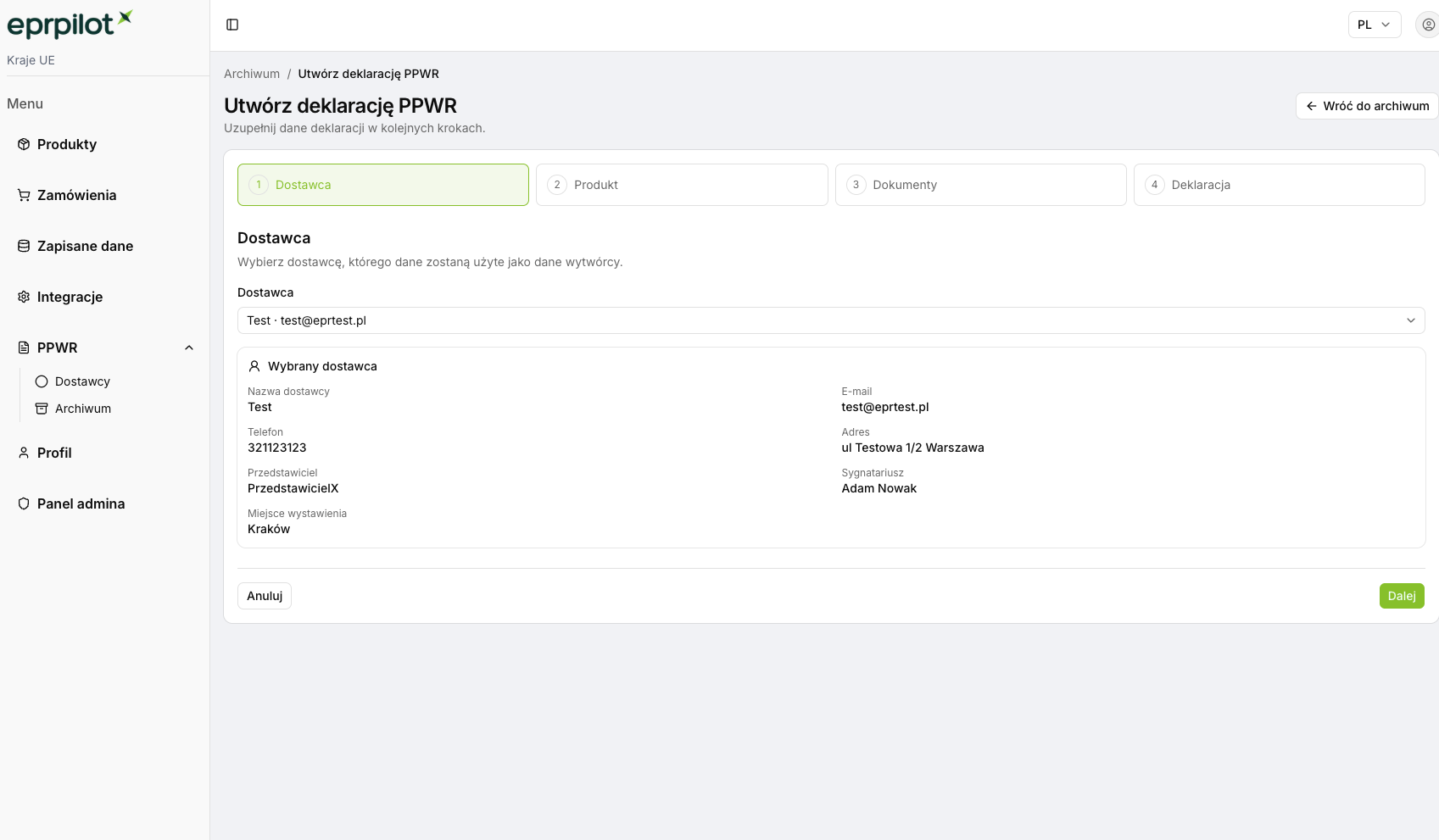Click the email value test@eprtest.pl
This screenshot has width=1439, height=840.
click(x=885, y=407)
